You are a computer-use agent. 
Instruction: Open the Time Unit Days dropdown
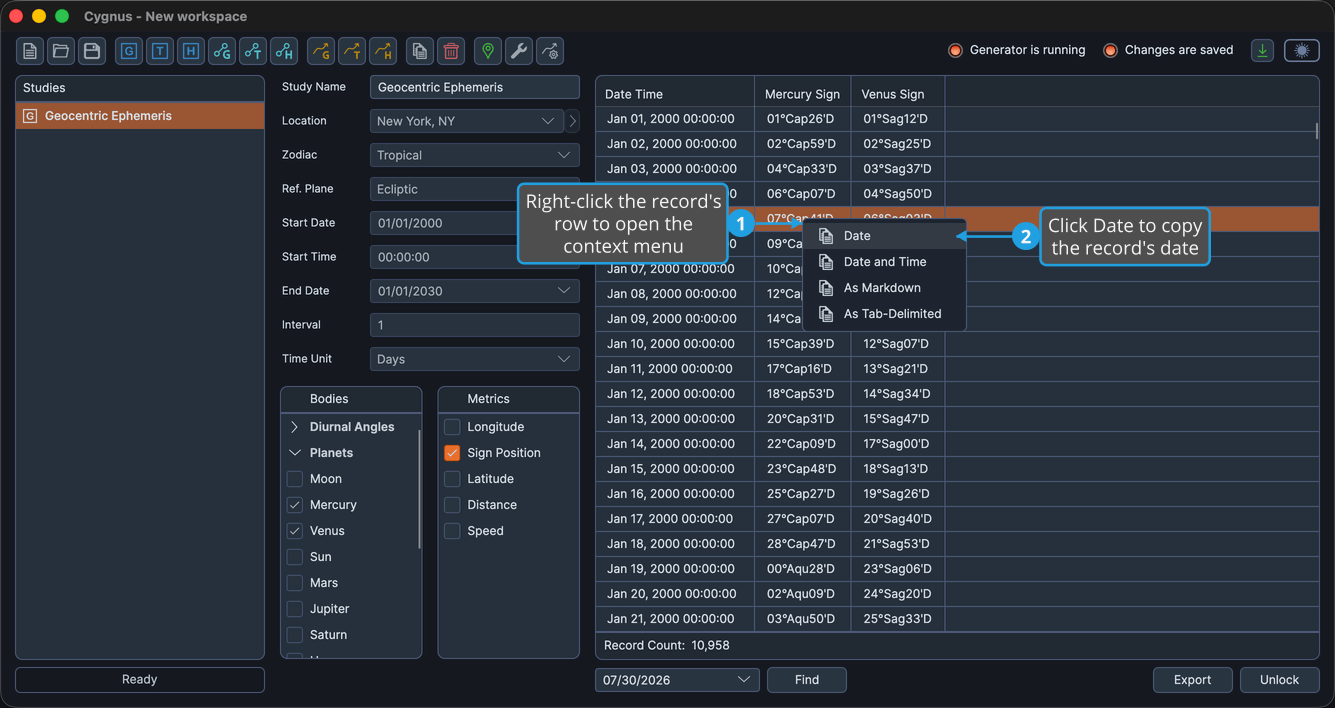[x=475, y=359]
